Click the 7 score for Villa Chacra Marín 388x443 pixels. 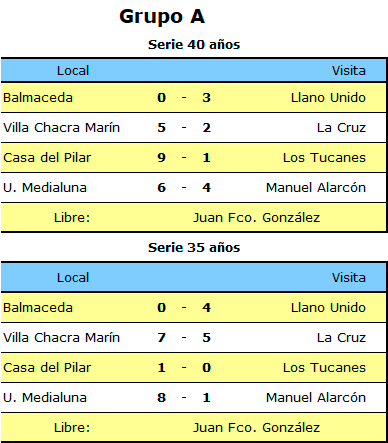point(162,338)
